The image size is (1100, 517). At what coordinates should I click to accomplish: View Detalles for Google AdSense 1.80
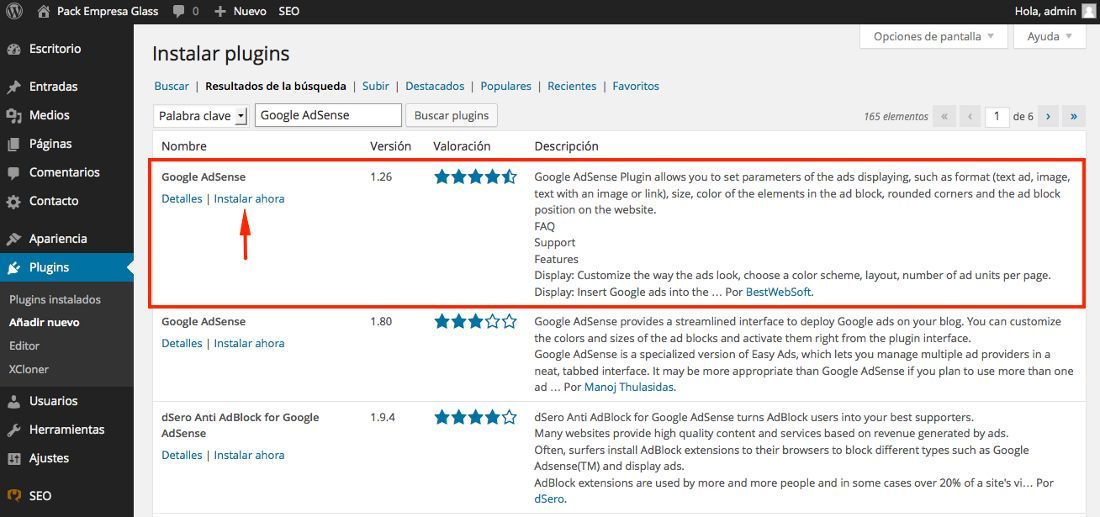coord(182,343)
